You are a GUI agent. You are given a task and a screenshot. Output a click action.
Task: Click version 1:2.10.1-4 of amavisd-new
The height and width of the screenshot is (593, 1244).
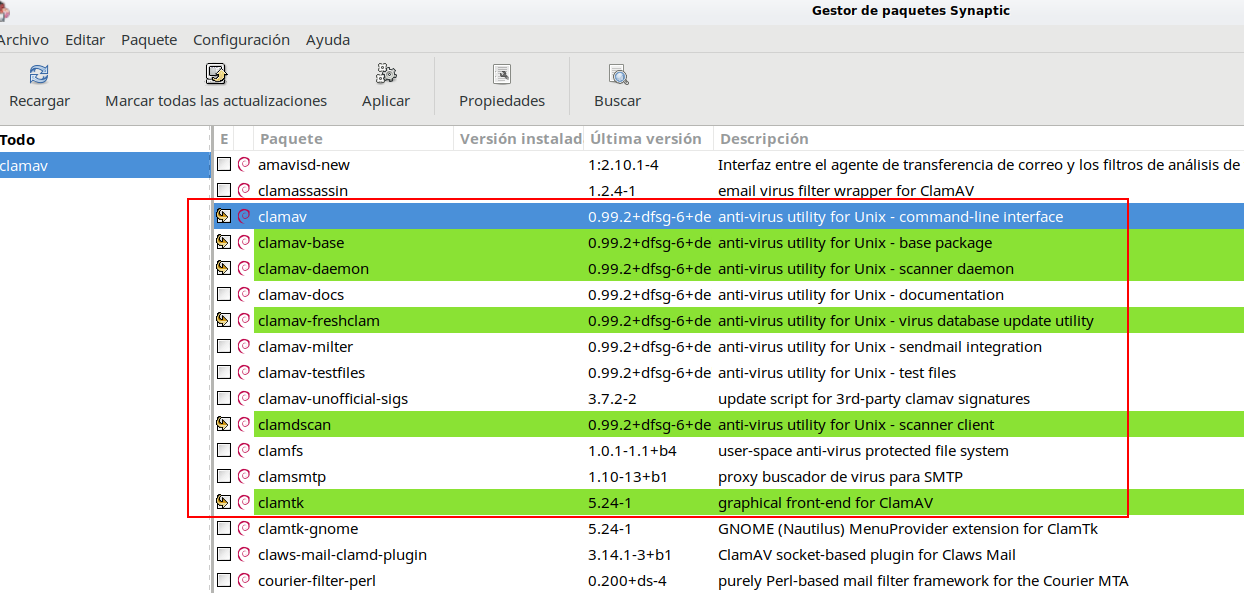[623, 165]
